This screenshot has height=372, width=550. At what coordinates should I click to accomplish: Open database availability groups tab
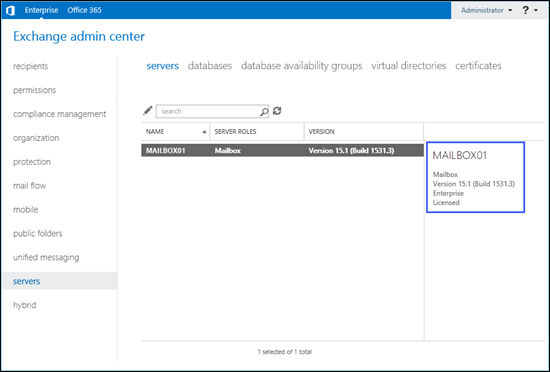pos(301,66)
